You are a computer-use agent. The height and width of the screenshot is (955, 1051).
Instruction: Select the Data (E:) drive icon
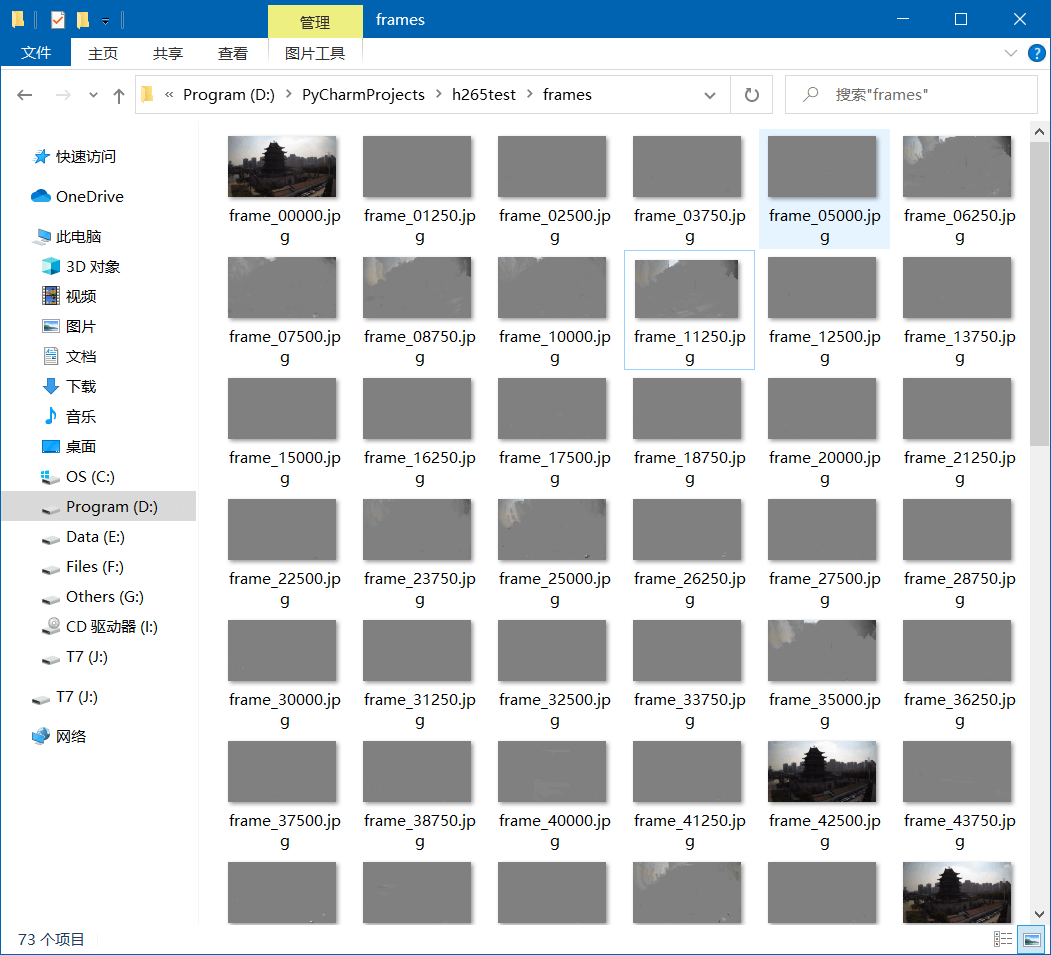pos(51,538)
